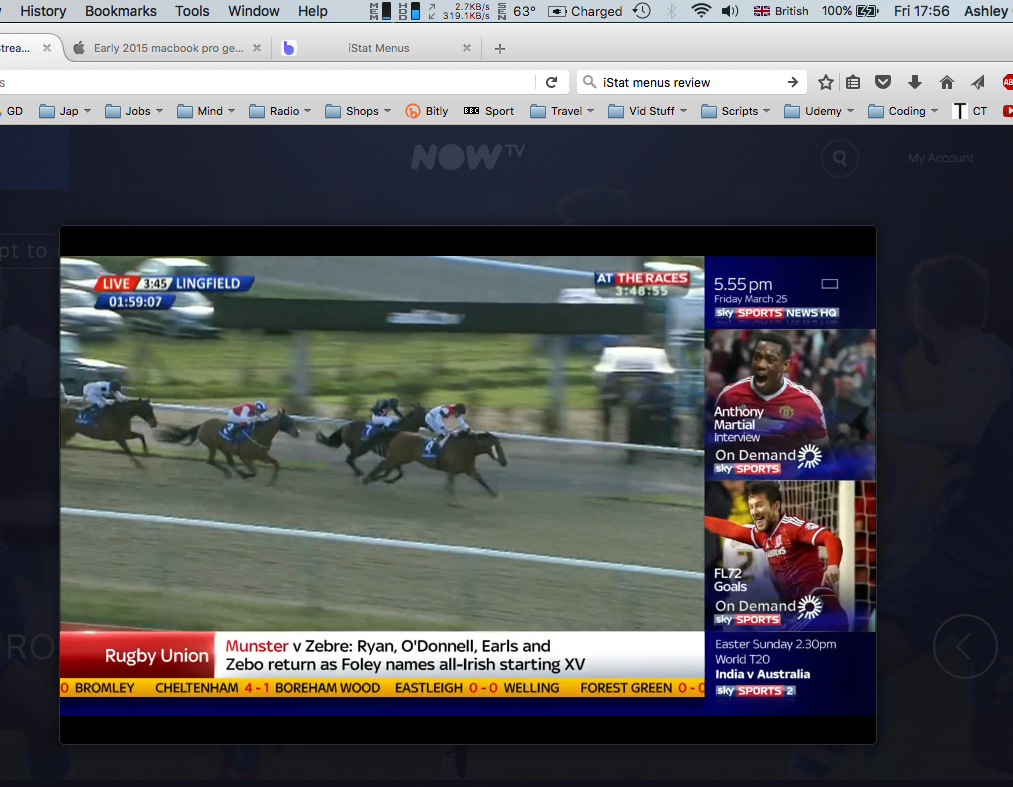Click the reload page icon
Viewport: 1013px width, 787px height.
pyautogui.click(x=551, y=82)
